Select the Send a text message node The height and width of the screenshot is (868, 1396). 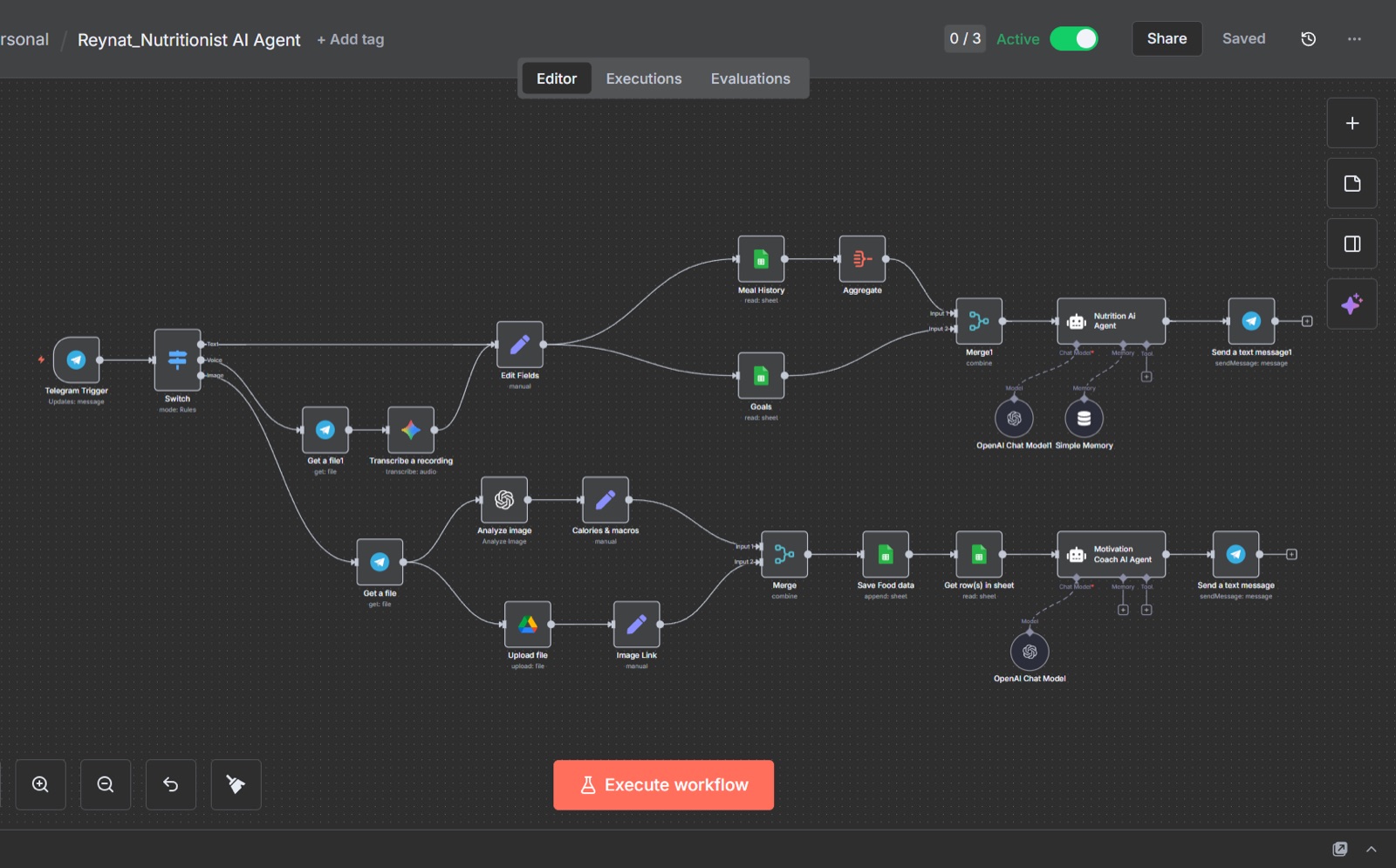tap(1235, 554)
